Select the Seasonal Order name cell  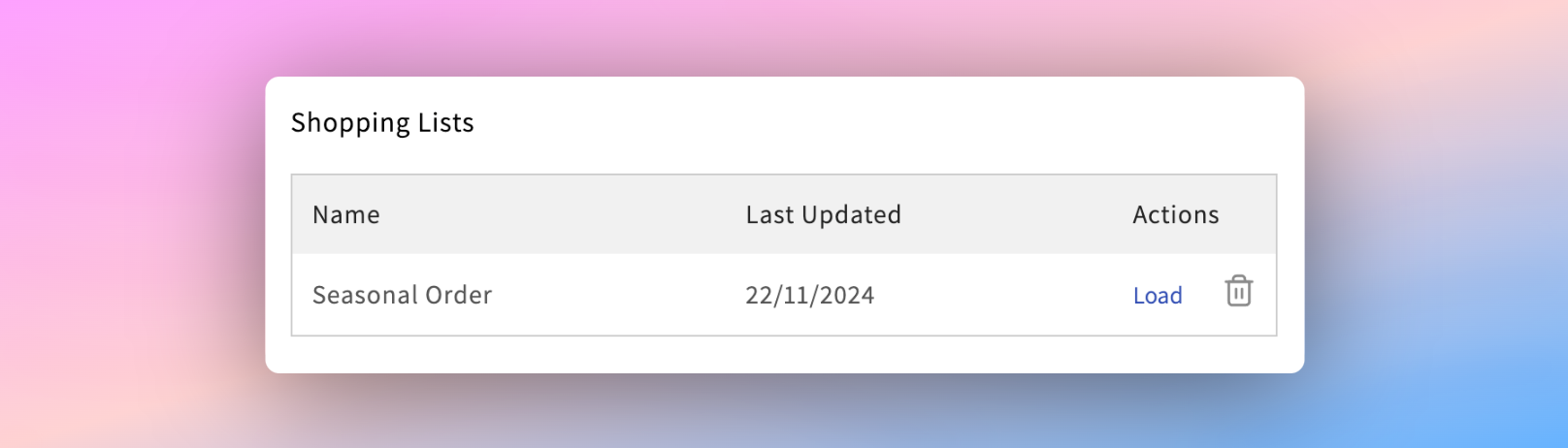pos(402,295)
